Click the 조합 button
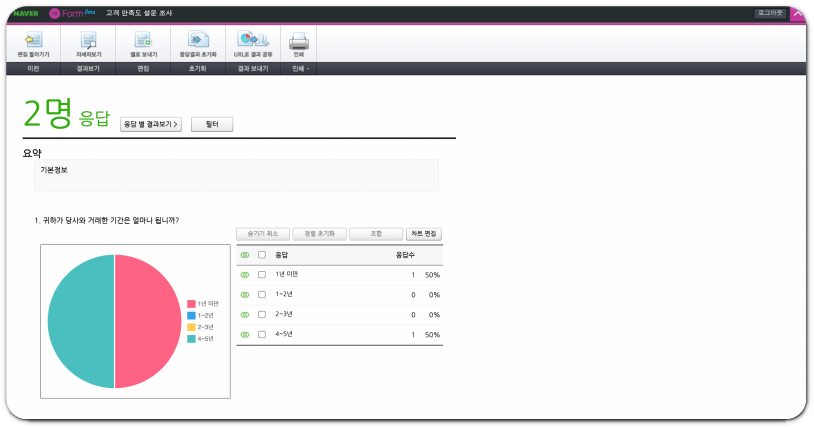This screenshot has height=427, width=814. click(376, 234)
